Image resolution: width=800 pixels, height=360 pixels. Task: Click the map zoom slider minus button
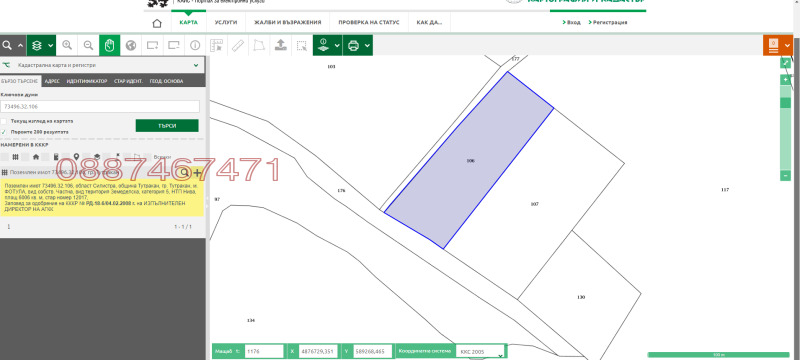coord(785,175)
